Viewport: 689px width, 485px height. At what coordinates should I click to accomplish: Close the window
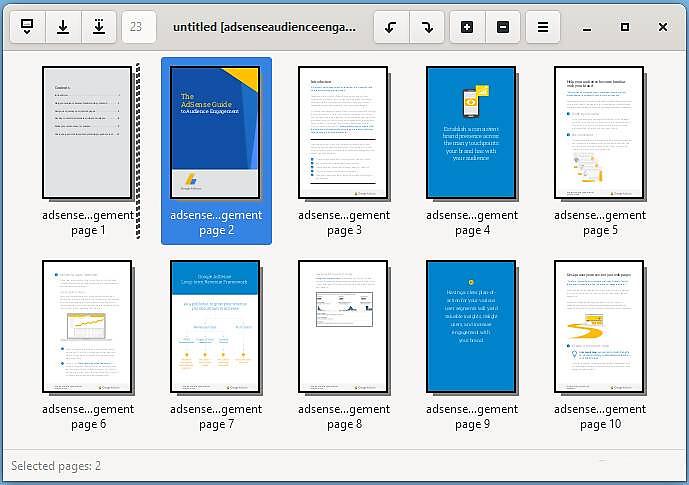[x=663, y=27]
